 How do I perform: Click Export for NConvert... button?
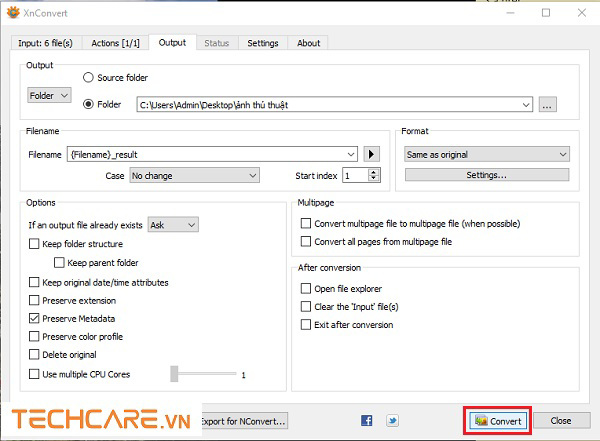(245, 421)
